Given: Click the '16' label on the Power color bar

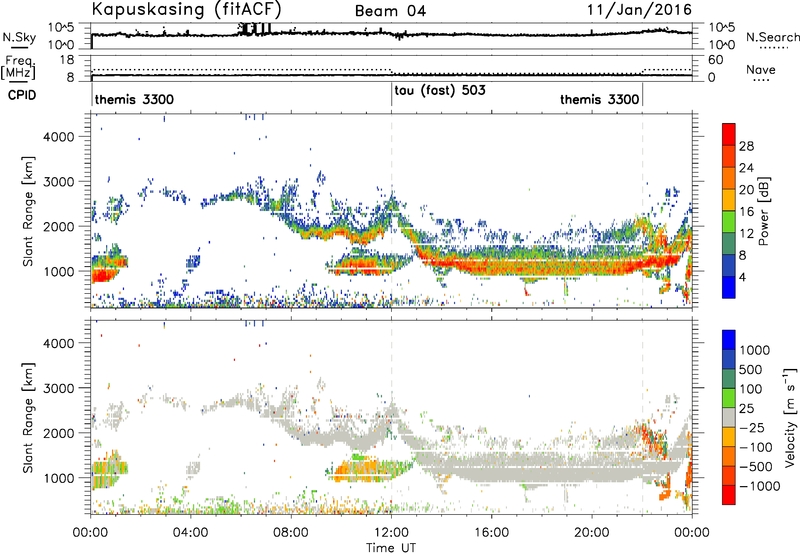Looking at the screenshot, I should pos(746,212).
